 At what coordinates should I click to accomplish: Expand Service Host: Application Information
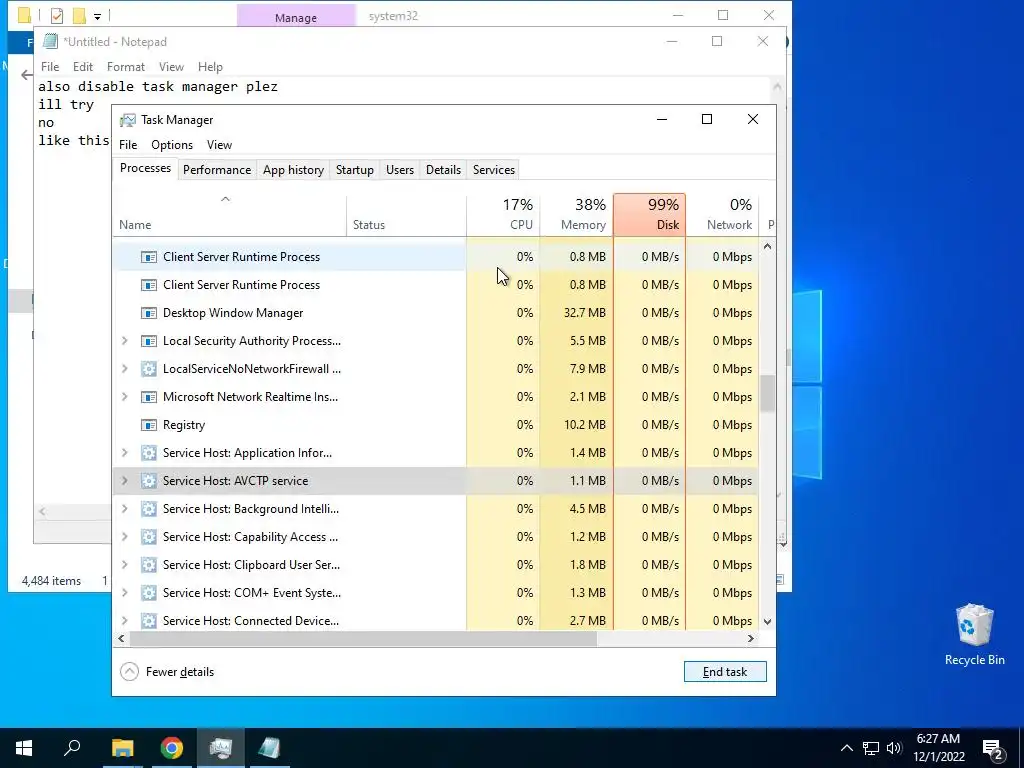click(125, 453)
